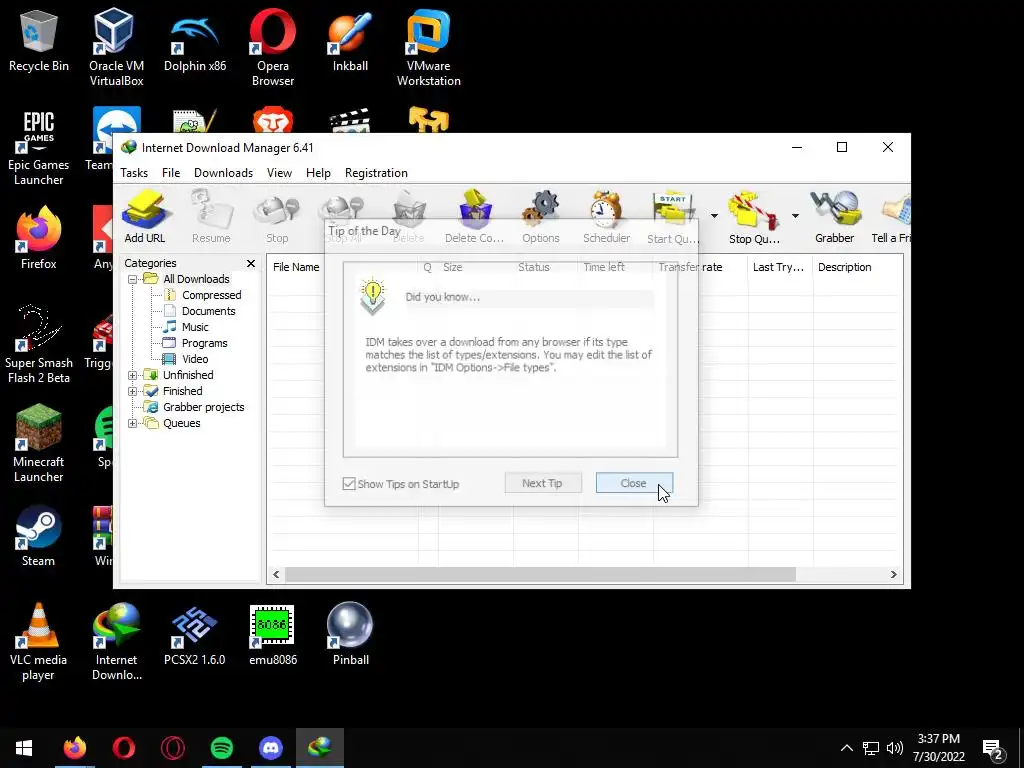This screenshot has width=1024, height=768.
Task: Click the Add URL toolbar icon
Action: 145,217
